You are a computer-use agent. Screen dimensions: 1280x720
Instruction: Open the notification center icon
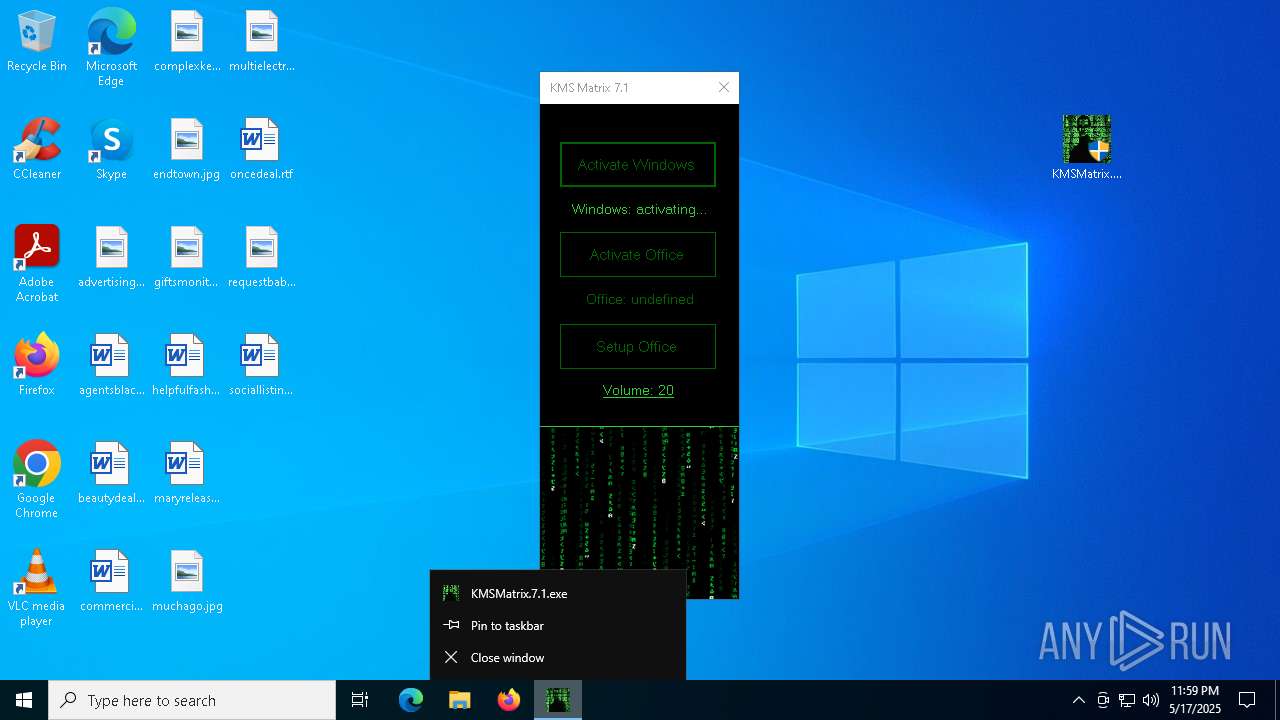point(1247,700)
